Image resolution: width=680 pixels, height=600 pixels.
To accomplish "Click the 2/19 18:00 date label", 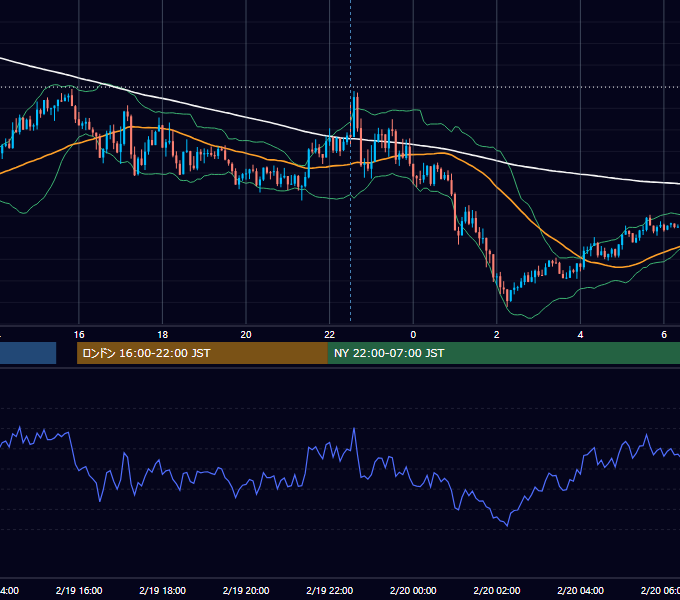I will 163,590.
